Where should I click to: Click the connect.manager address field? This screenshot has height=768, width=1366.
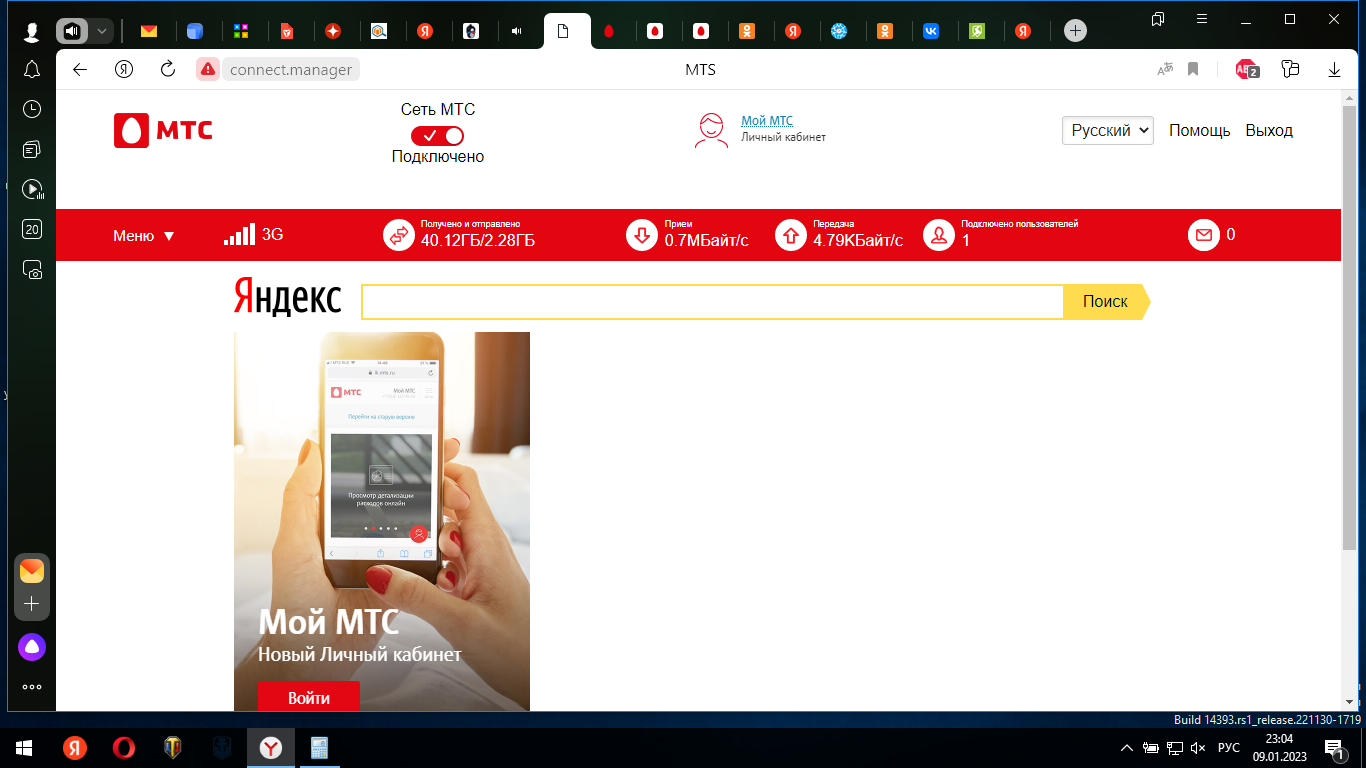click(290, 69)
